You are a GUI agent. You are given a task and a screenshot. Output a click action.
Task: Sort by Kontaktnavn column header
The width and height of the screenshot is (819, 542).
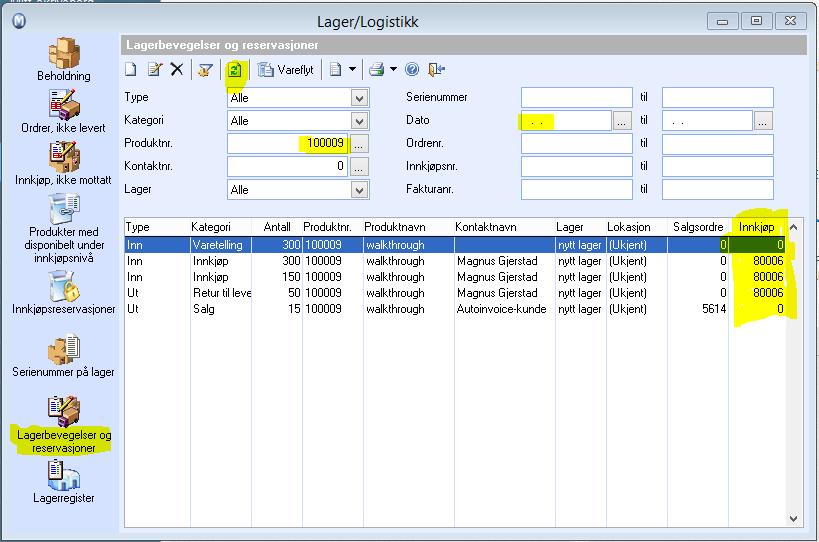pos(505,227)
